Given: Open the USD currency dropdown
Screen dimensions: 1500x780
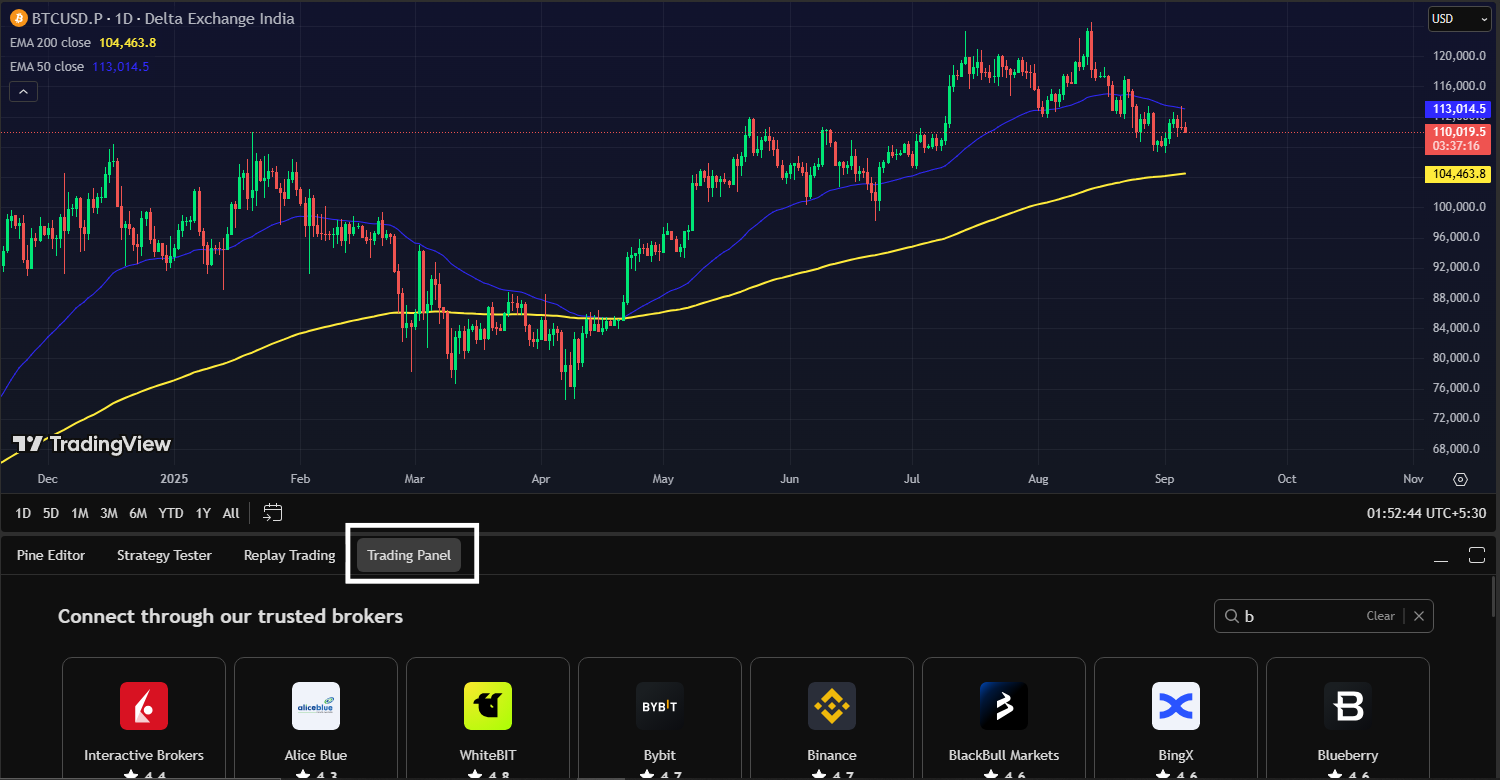Looking at the screenshot, I should [x=1458, y=18].
